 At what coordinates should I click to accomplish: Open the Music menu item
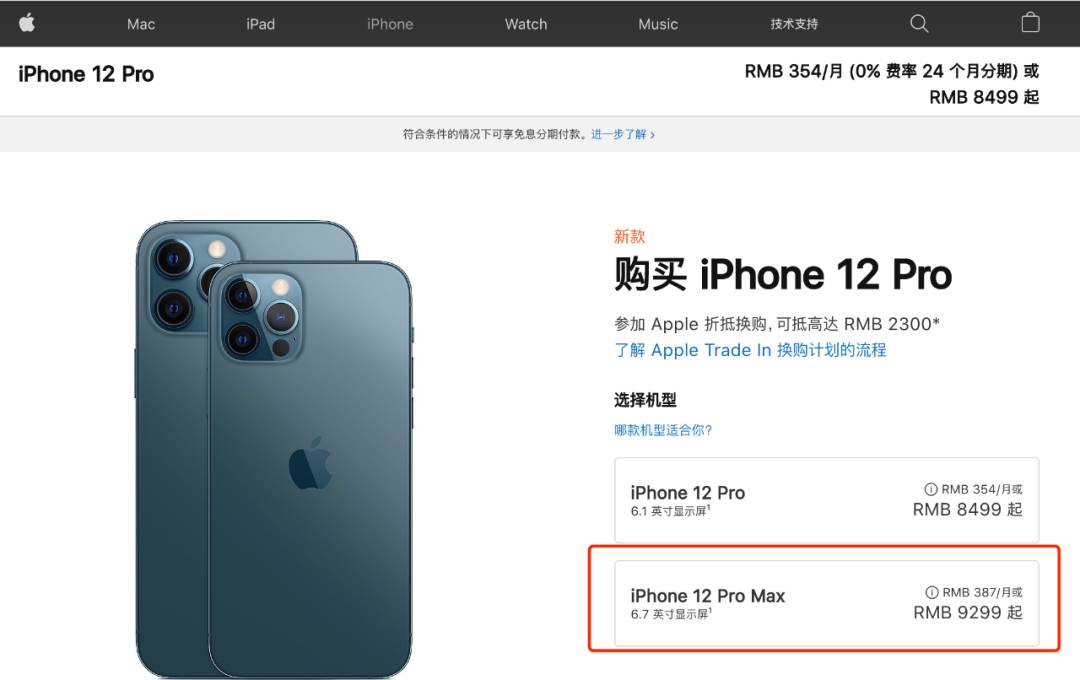658,24
